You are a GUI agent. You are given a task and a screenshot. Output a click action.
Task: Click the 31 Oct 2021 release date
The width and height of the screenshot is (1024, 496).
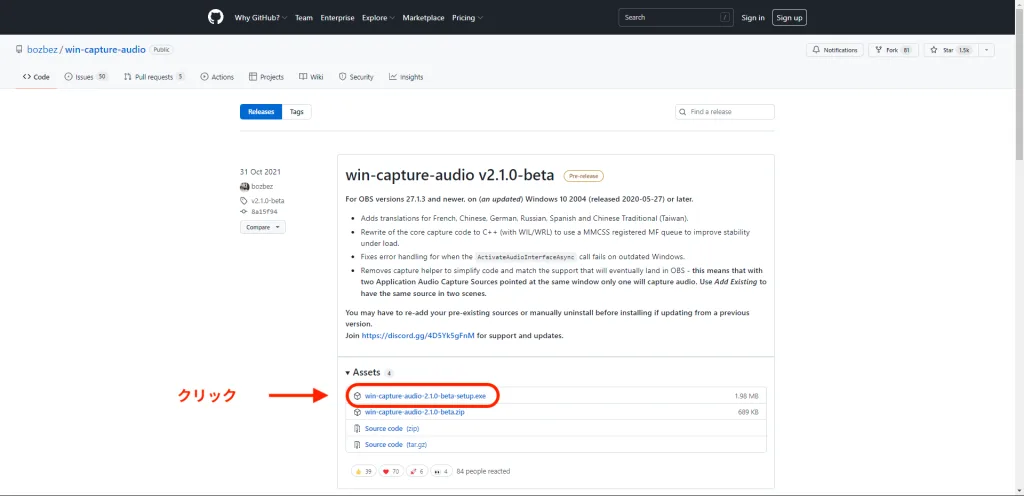point(260,172)
